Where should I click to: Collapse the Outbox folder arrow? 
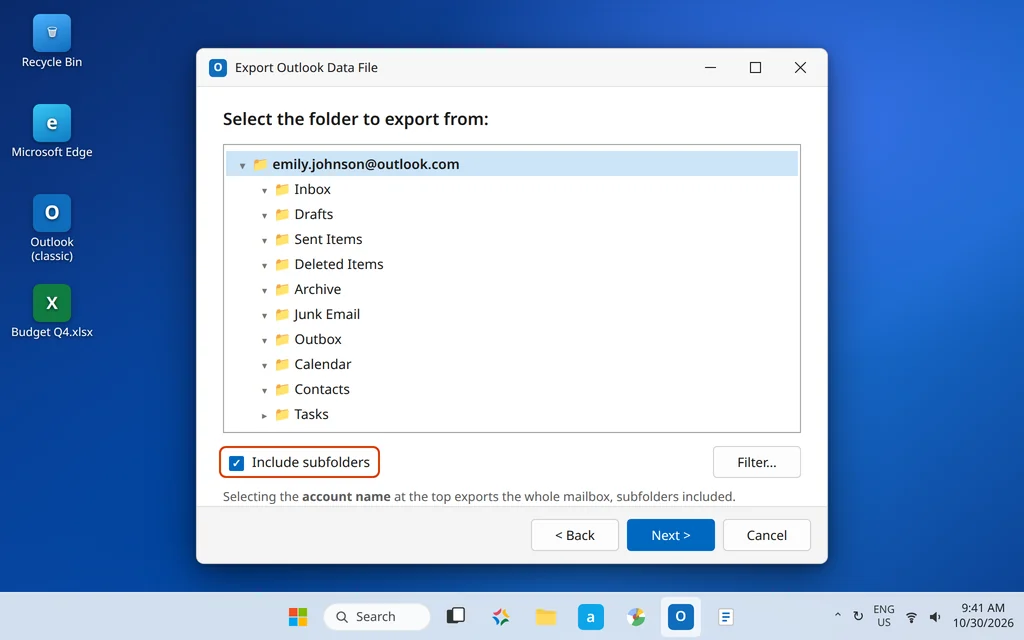[x=264, y=341]
